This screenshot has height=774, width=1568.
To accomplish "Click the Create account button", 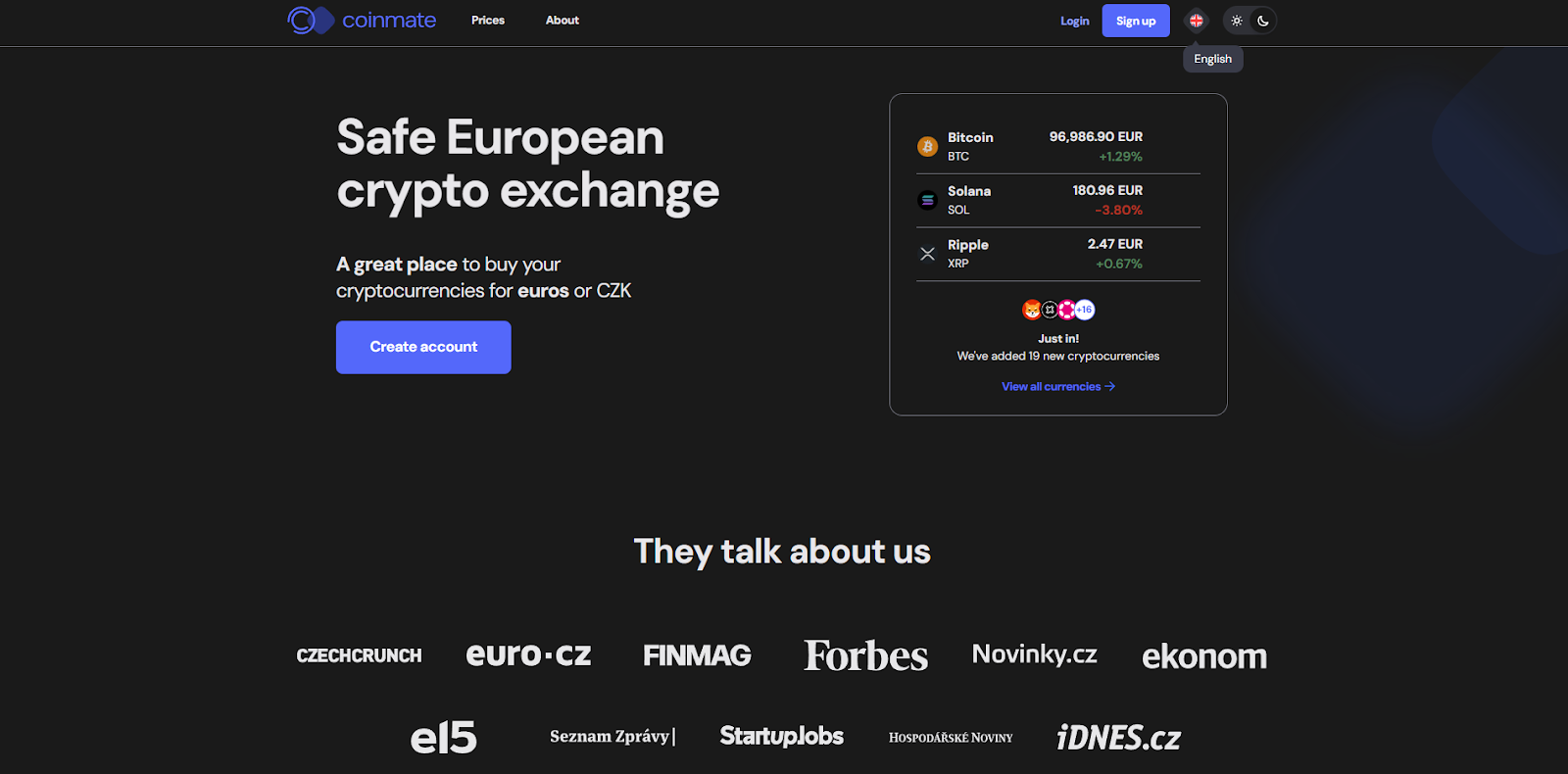I will (423, 347).
